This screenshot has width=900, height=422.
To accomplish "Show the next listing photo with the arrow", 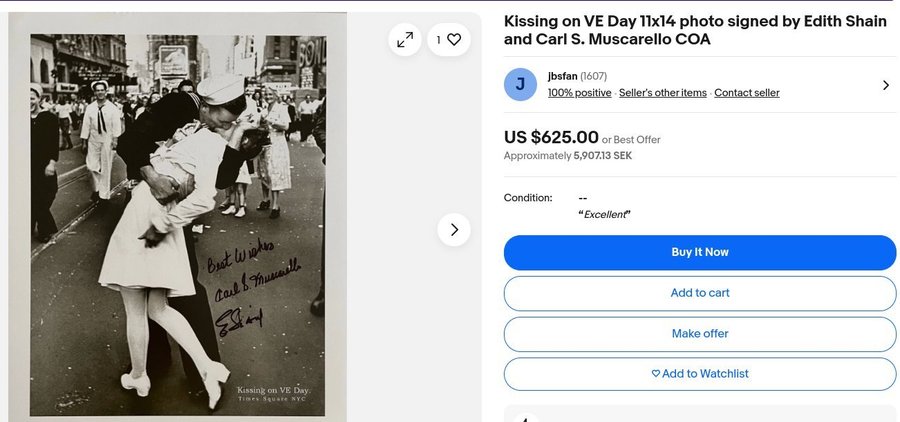I will point(454,230).
